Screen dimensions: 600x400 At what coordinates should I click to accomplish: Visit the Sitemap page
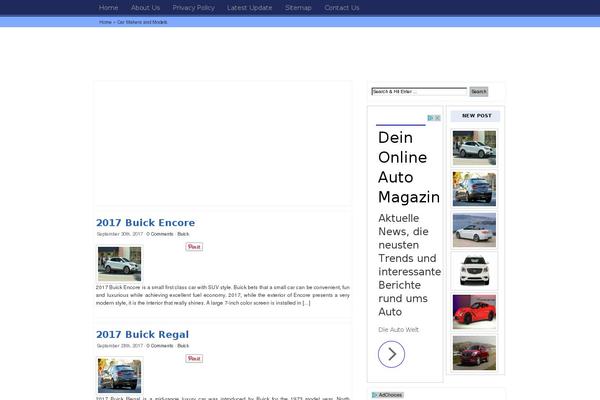(x=298, y=8)
